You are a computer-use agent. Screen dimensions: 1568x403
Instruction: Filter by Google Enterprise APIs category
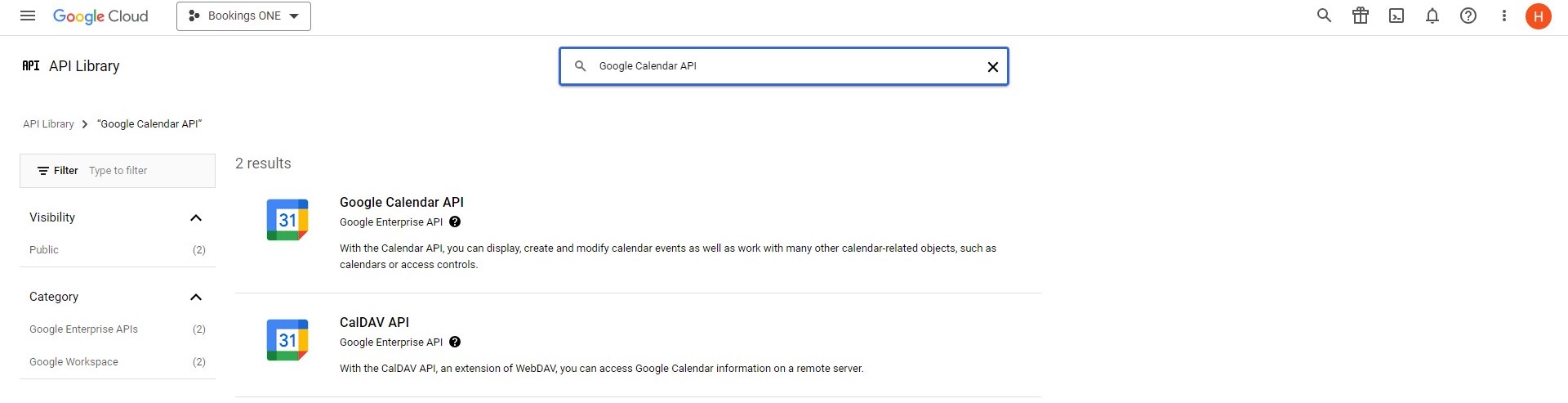click(x=83, y=329)
